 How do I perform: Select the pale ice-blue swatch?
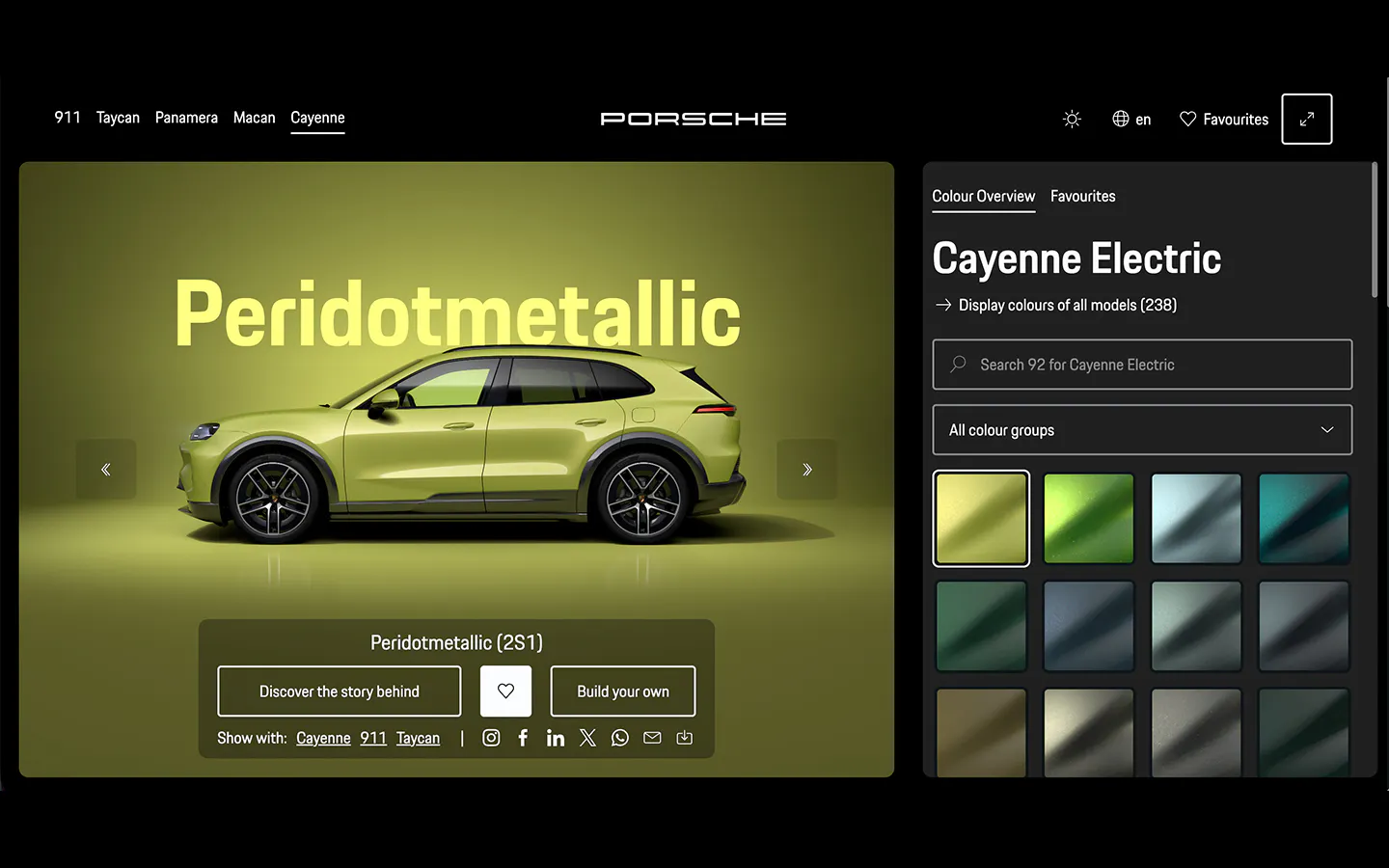(x=1196, y=519)
